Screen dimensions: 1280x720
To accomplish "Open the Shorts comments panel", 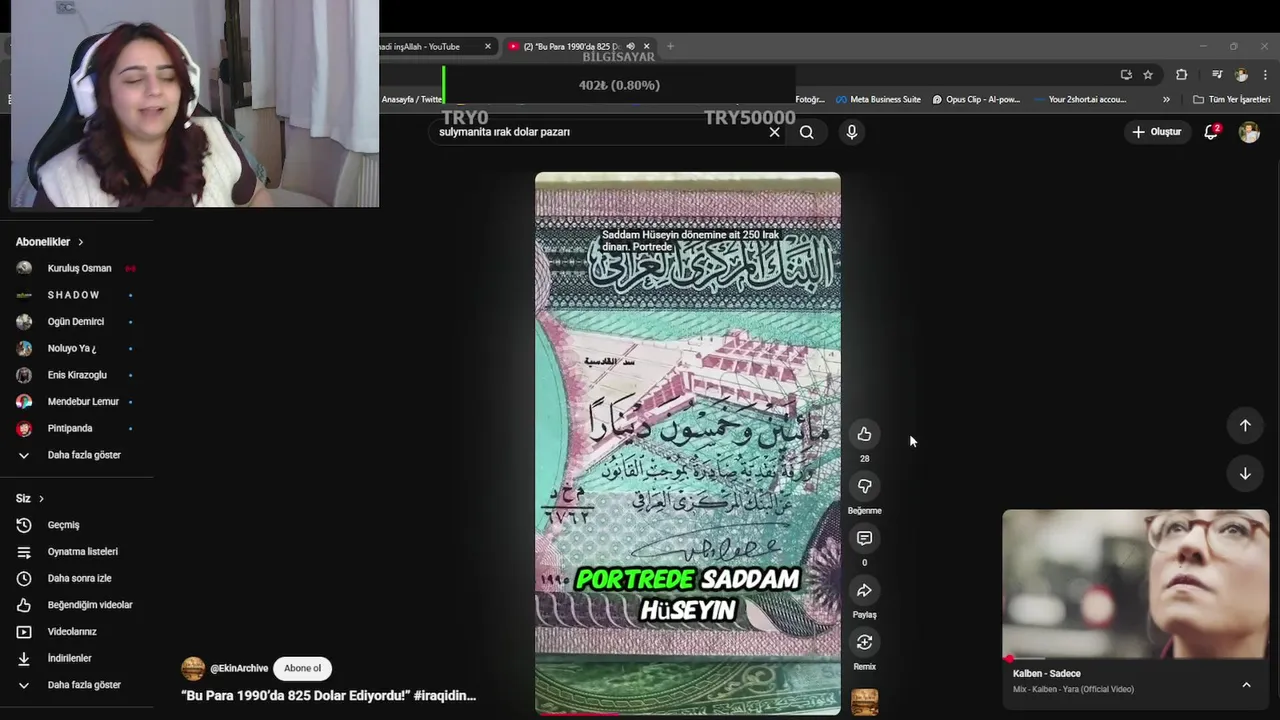I will (864, 538).
